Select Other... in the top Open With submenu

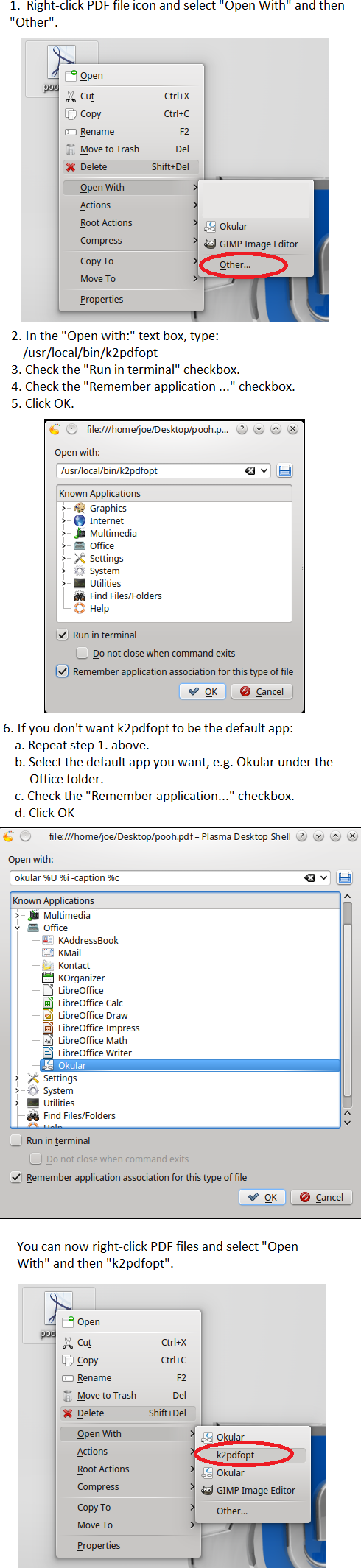pyautogui.click(x=235, y=264)
